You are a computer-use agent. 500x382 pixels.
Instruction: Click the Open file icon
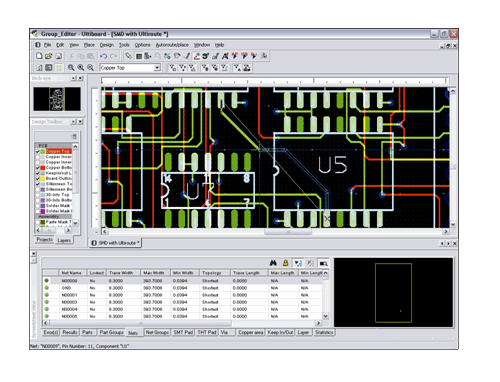pyautogui.click(x=49, y=56)
